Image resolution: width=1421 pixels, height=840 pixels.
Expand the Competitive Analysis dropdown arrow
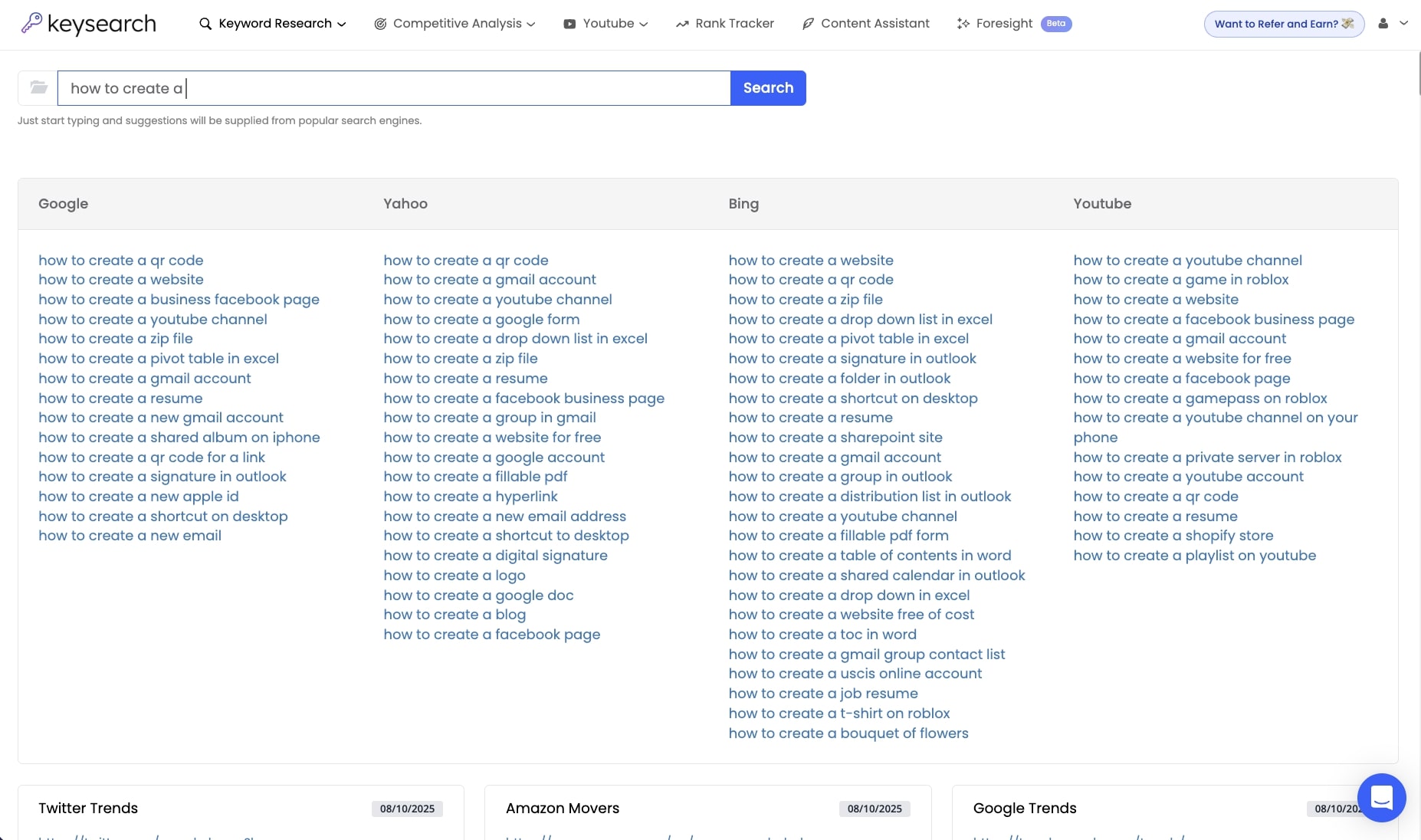(531, 25)
